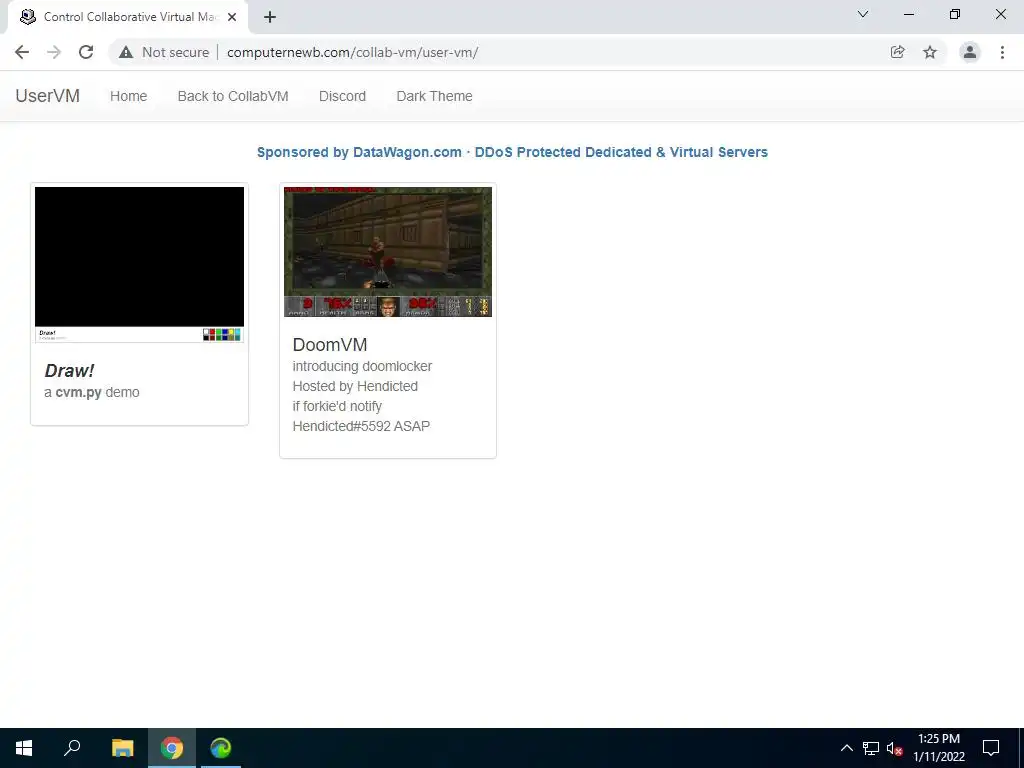Screen dimensions: 1024x768
Task: Minimize the Chrome window
Action: click(x=909, y=14)
